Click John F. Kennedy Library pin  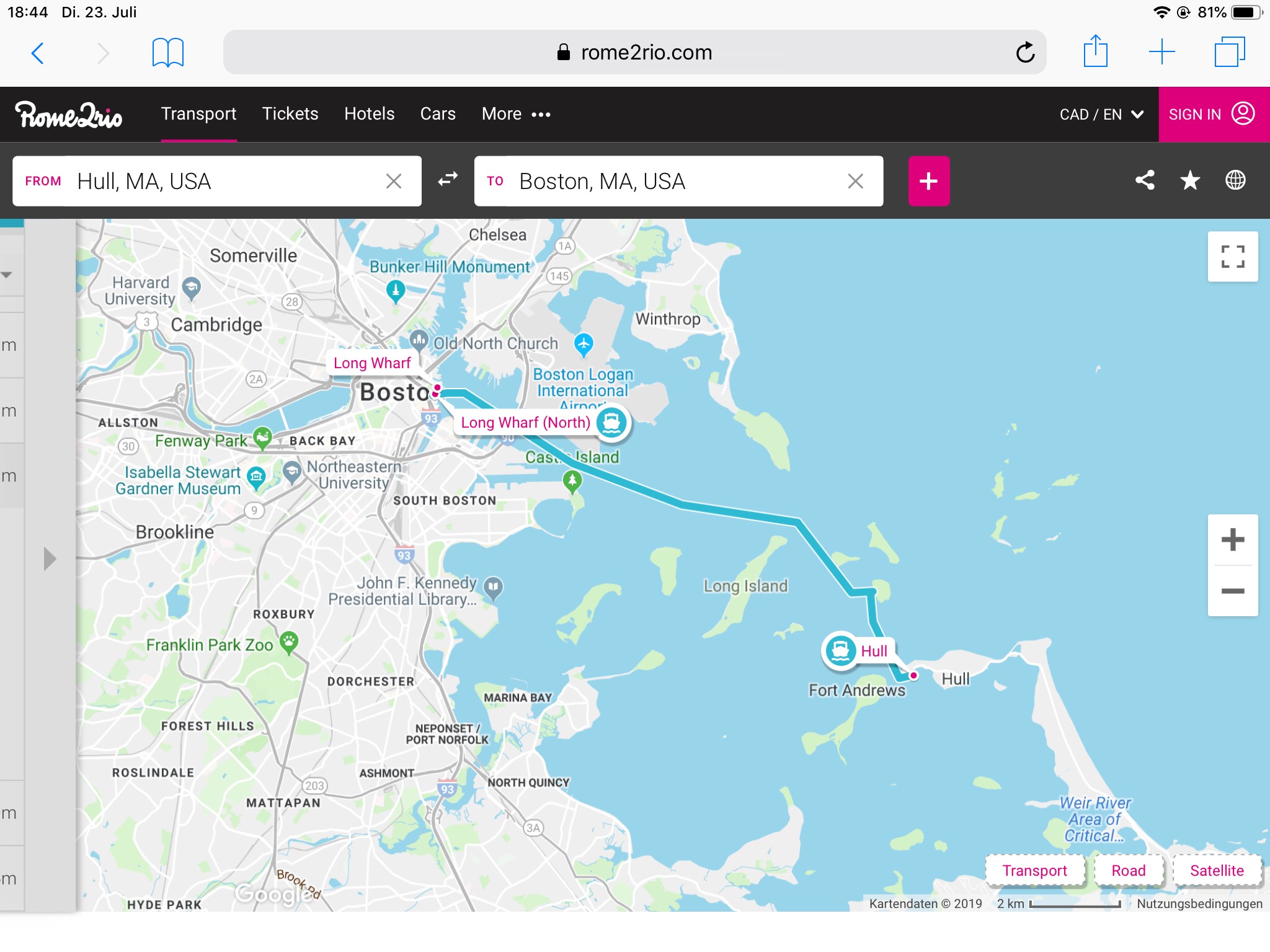[493, 588]
